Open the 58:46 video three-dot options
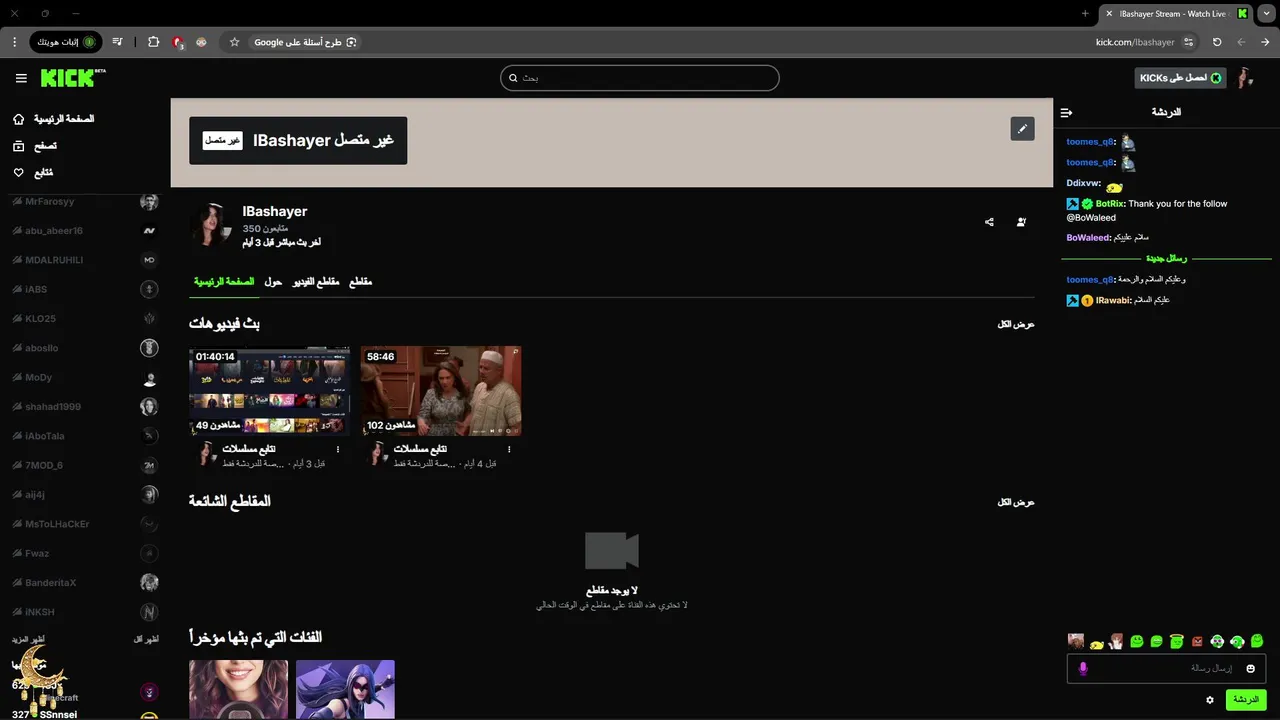 [x=509, y=450]
